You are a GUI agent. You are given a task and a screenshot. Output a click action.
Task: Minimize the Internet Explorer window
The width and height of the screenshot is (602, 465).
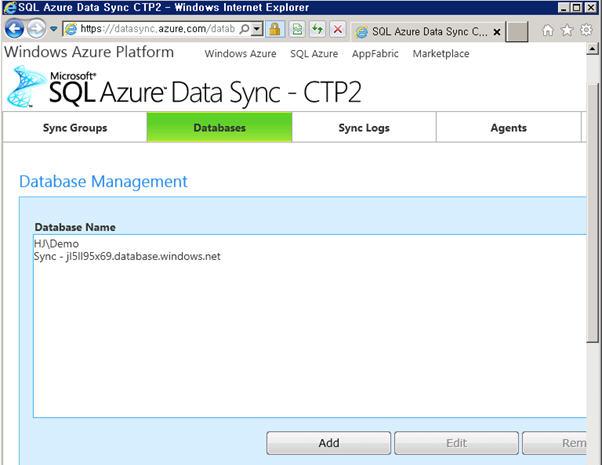pos(564,7)
